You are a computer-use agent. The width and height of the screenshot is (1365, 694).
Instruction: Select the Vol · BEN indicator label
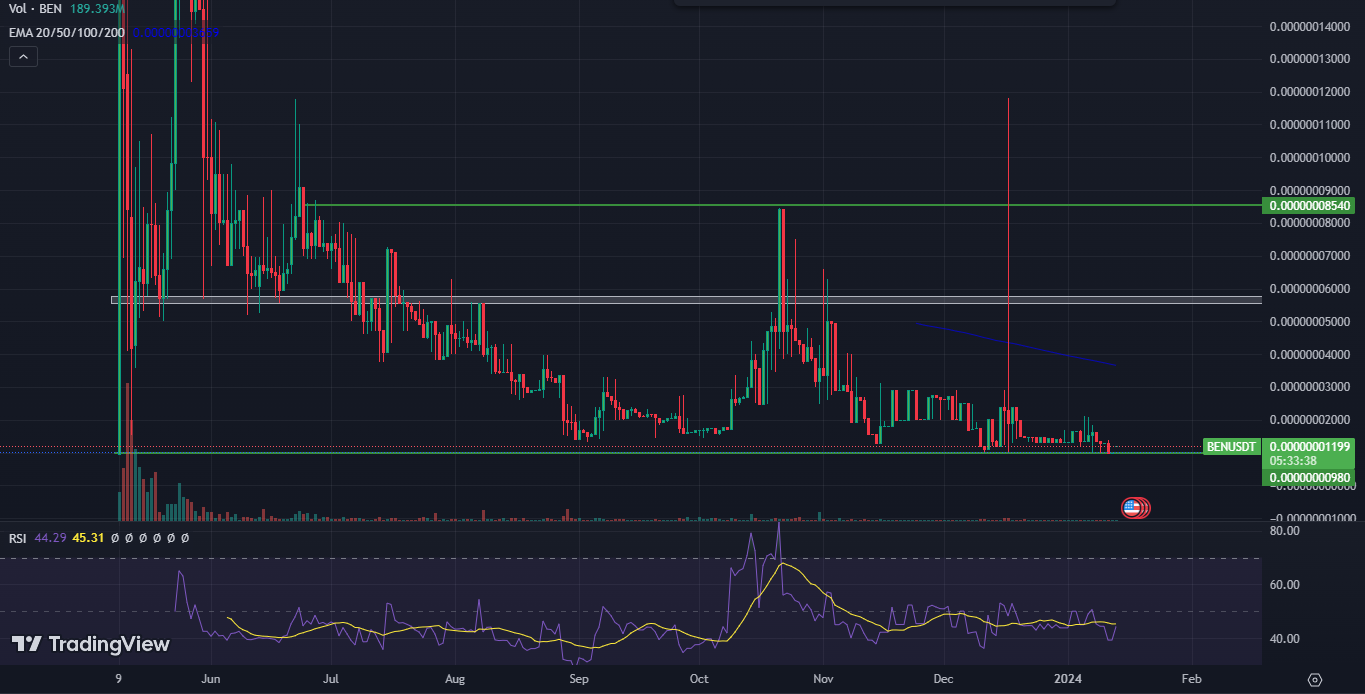[35, 10]
